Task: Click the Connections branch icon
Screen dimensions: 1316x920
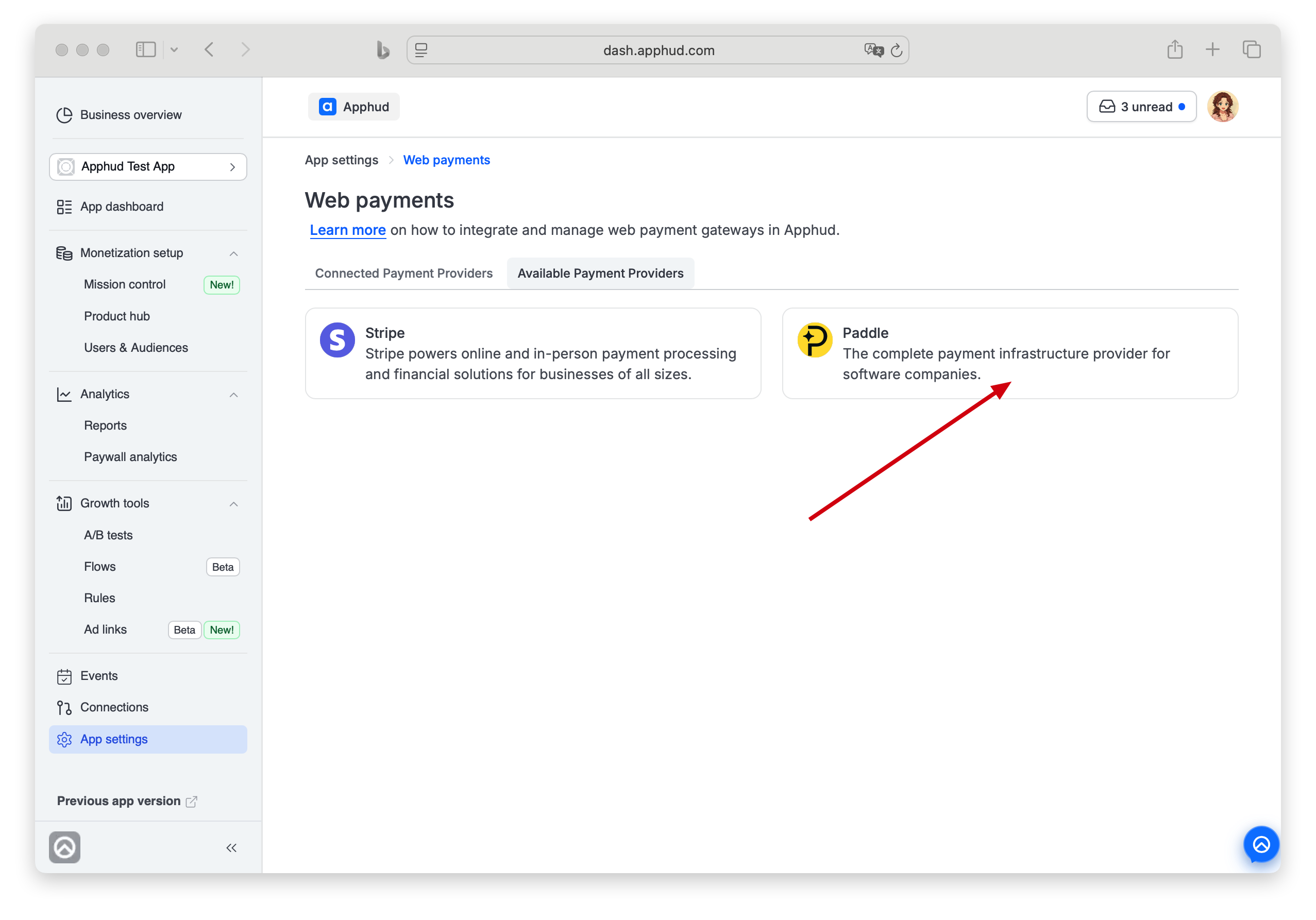Action: pos(64,708)
